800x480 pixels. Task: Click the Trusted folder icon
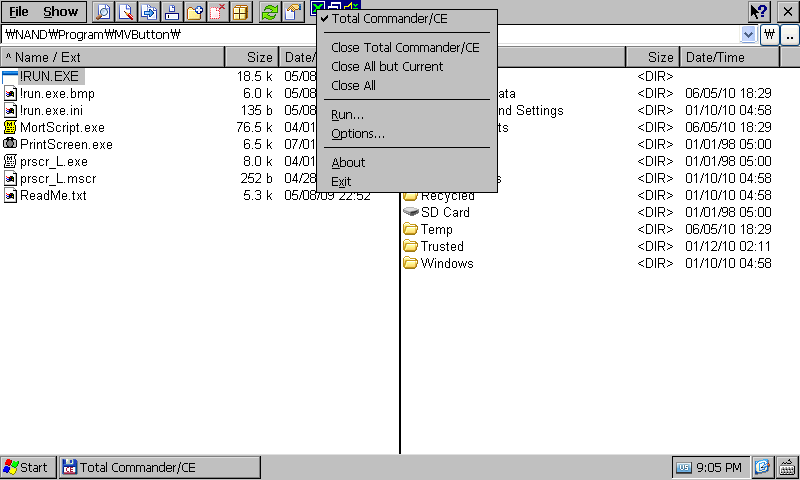[410, 246]
